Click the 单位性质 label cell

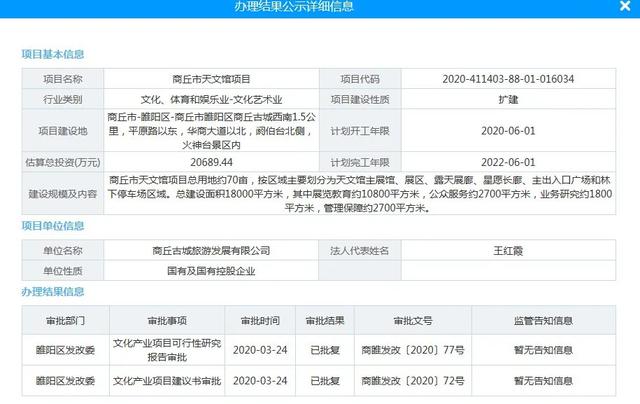pyautogui.click(x=62, y=271)
